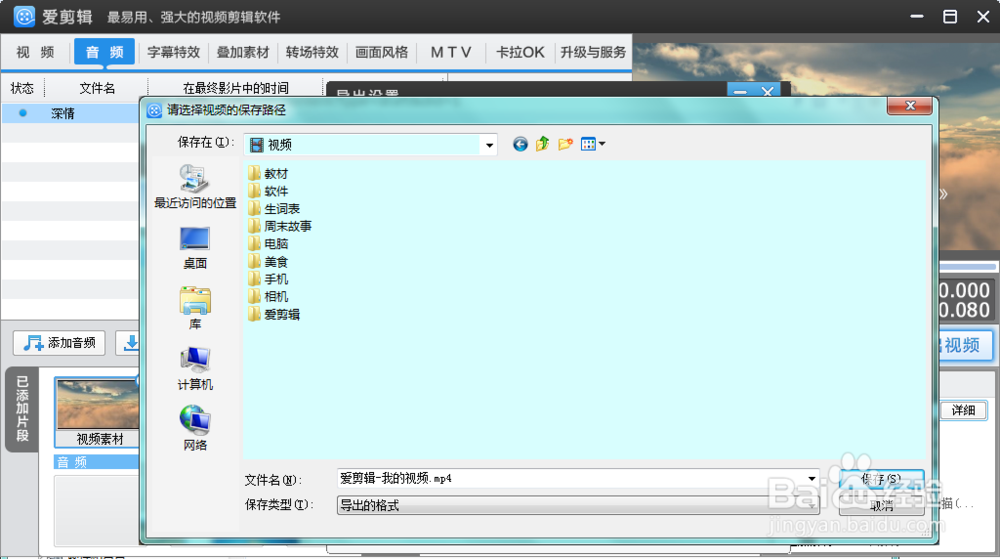Select the 电脑 folder
Screen dimensions: 1000x559
pyautogui.click(x=268, y=243)
